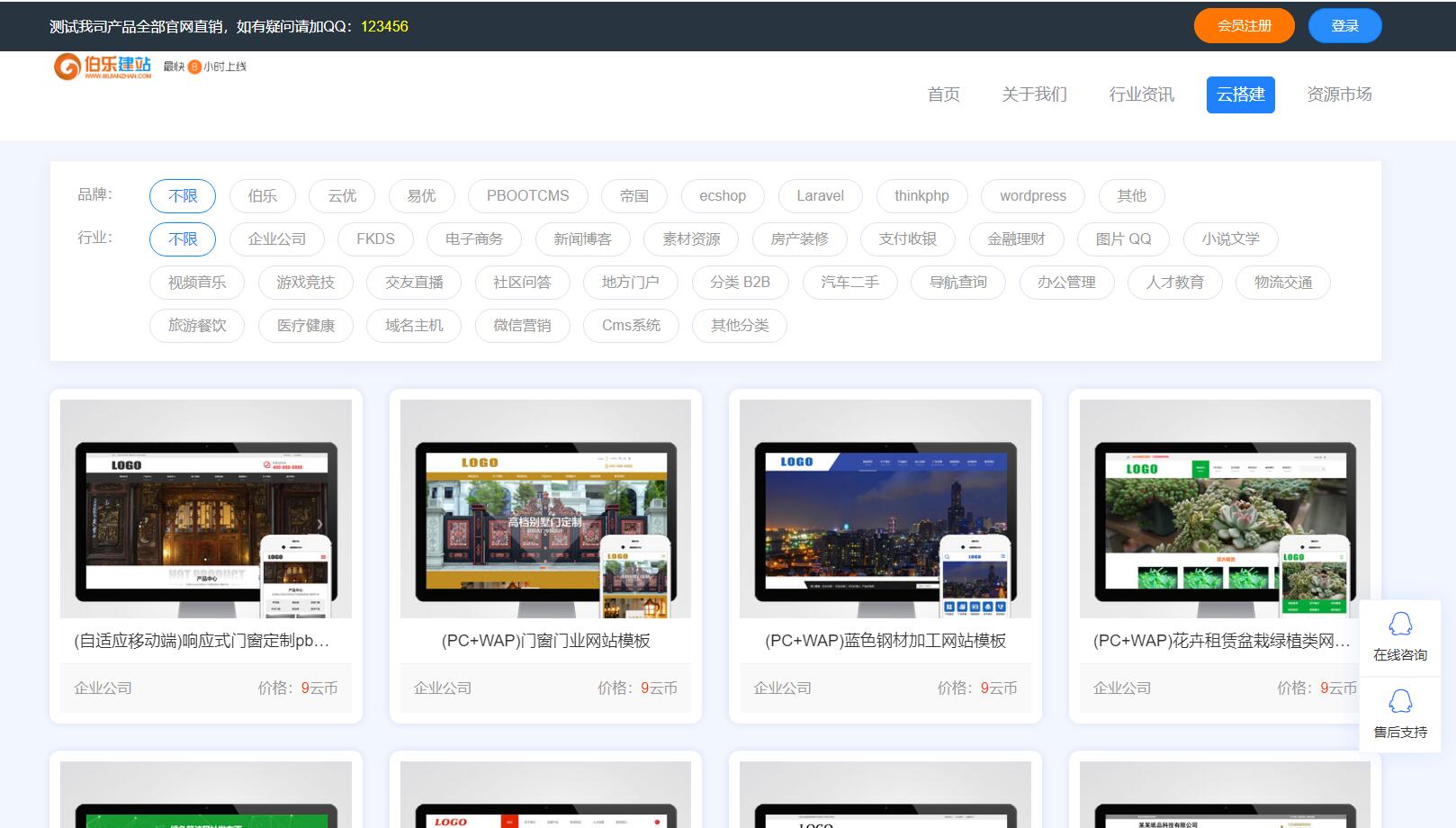Open 门窗门业网站模板 preview thumbnail
1456x828 pixels.
pyautogui.click(x=545, y=508)
